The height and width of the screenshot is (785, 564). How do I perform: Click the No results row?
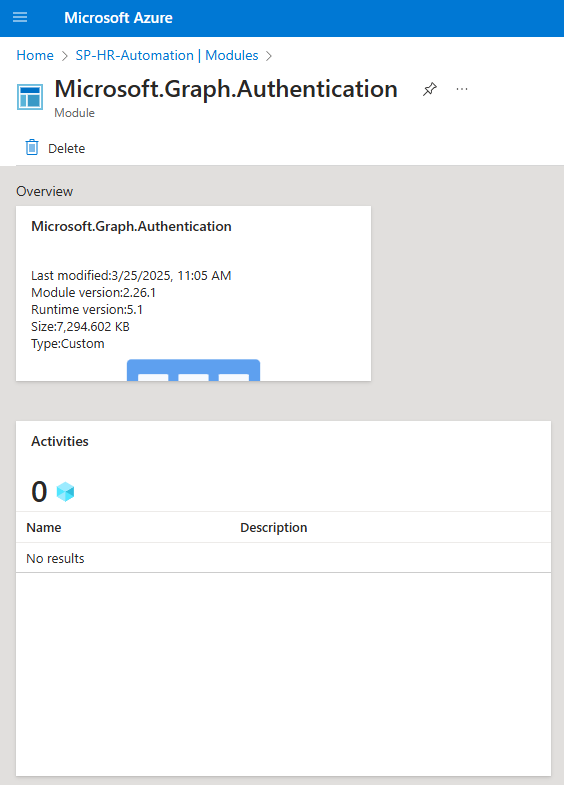(283, 558)
